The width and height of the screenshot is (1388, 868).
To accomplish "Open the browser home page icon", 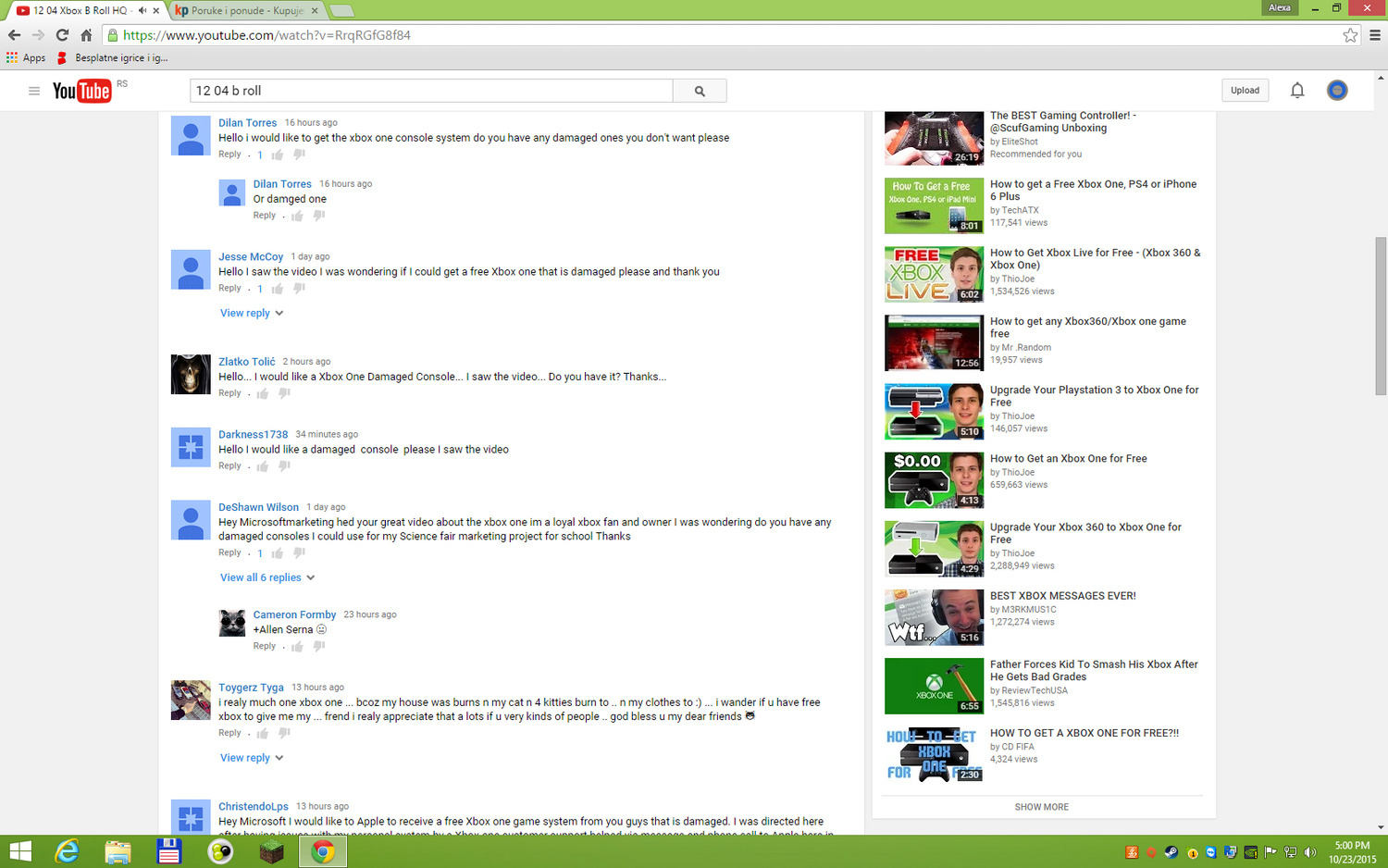I will click(x=86, y=35).
